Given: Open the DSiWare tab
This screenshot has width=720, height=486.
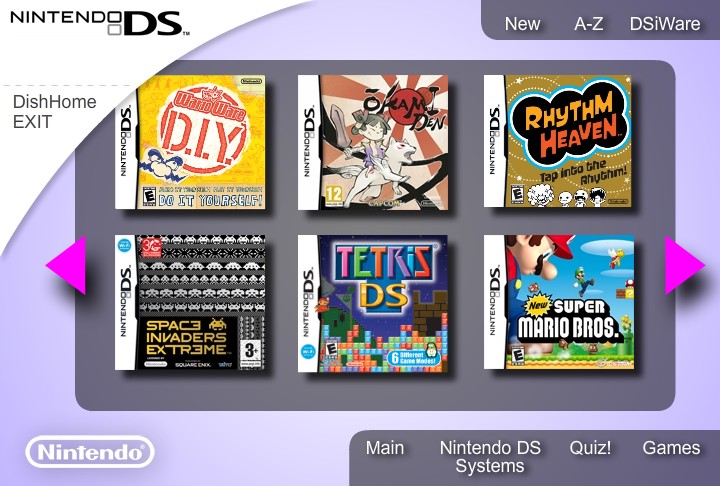Looking at the screenshot, I should click(664, 24).
